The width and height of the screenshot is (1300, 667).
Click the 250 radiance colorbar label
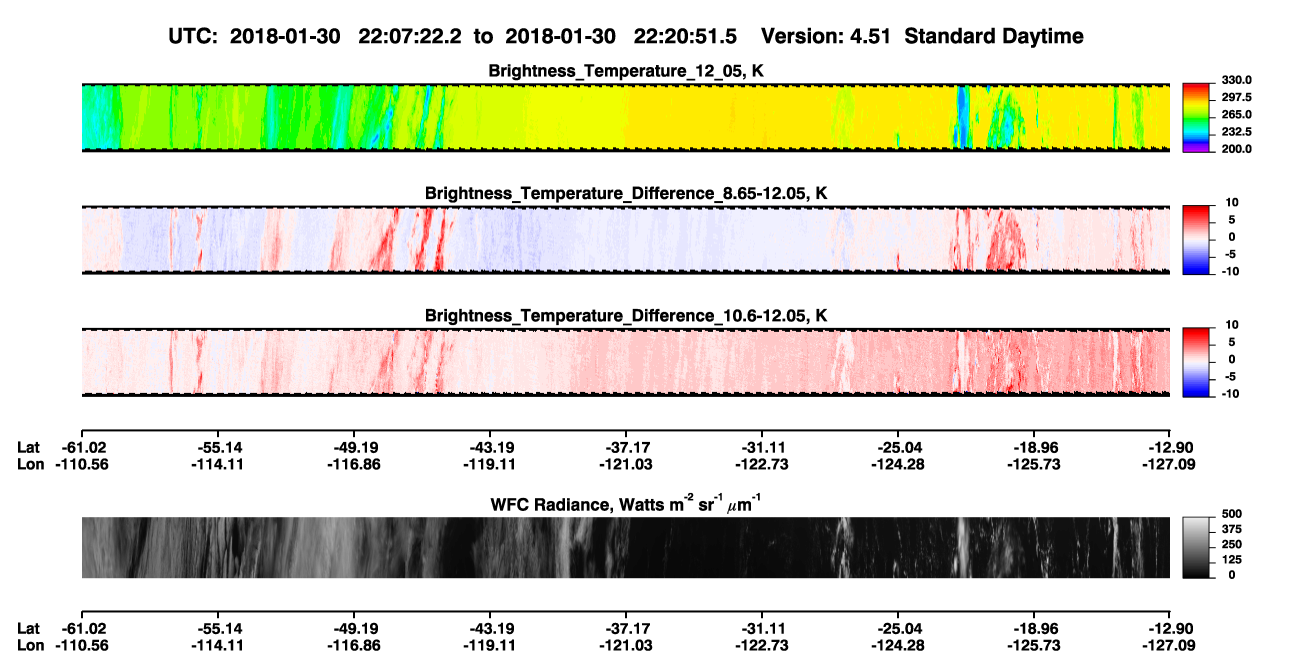point(1230,545)
